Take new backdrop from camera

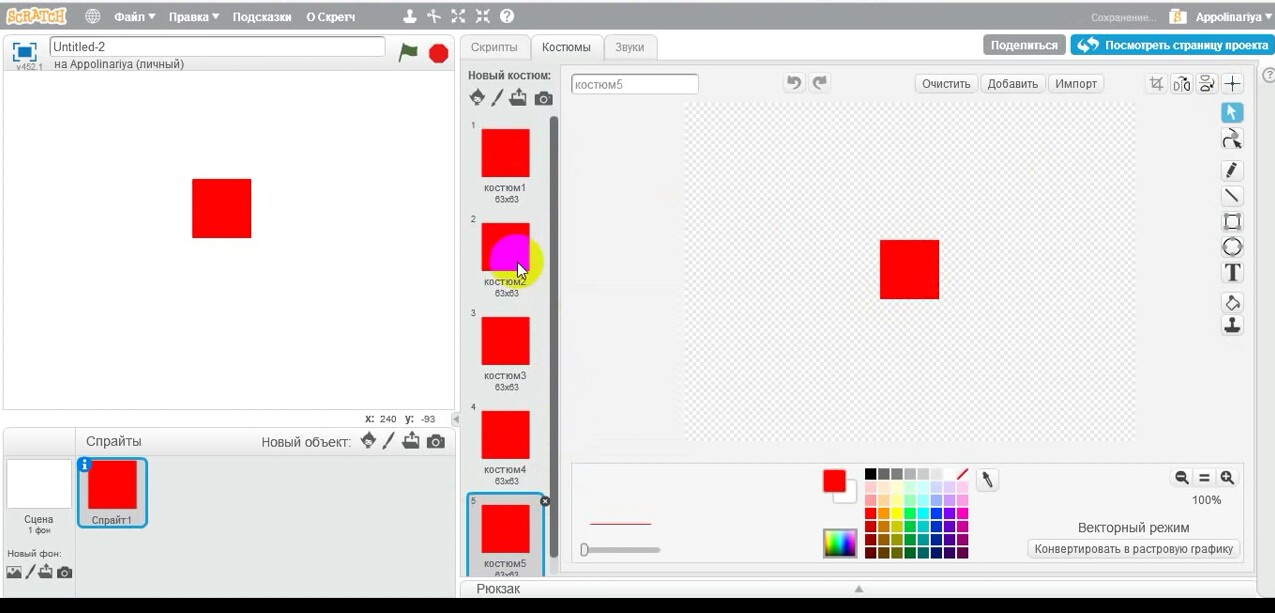(x=64, y=572)
